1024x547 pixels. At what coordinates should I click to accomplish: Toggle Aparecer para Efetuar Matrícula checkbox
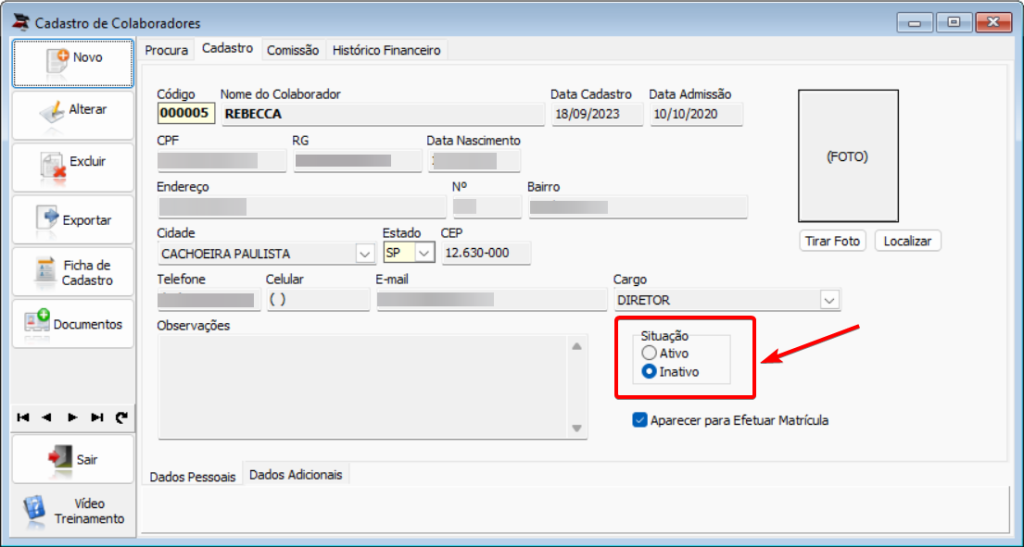point(639,420)
